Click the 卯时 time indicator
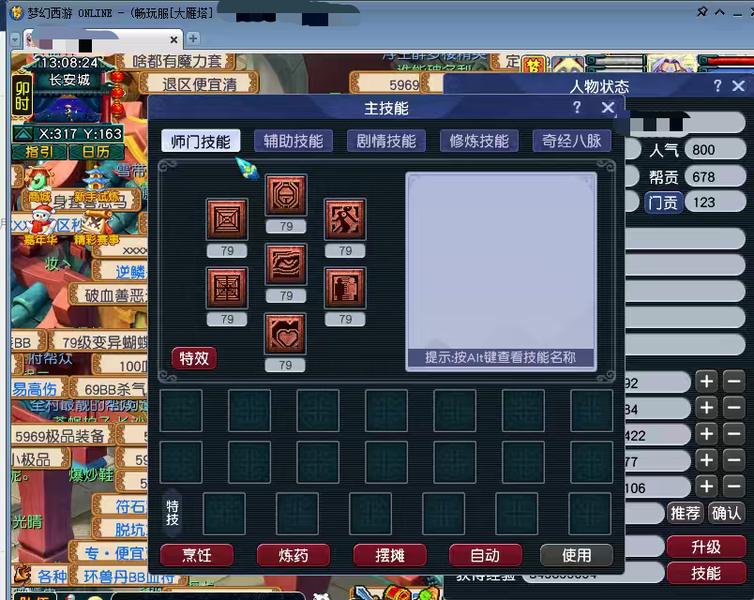This screenshot has width=754, height=600. coord(23,95)
